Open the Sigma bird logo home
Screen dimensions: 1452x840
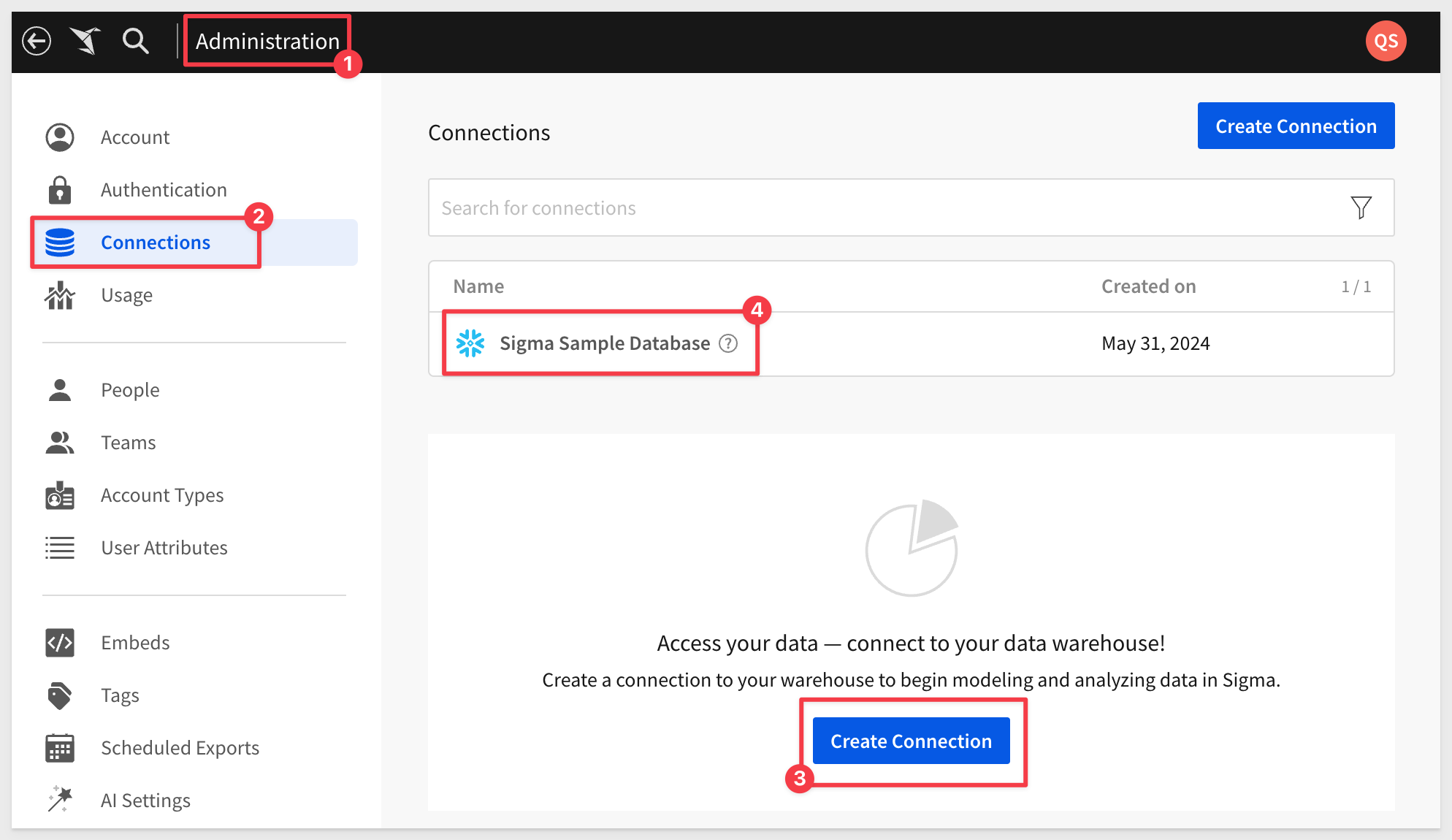(85, 41)
